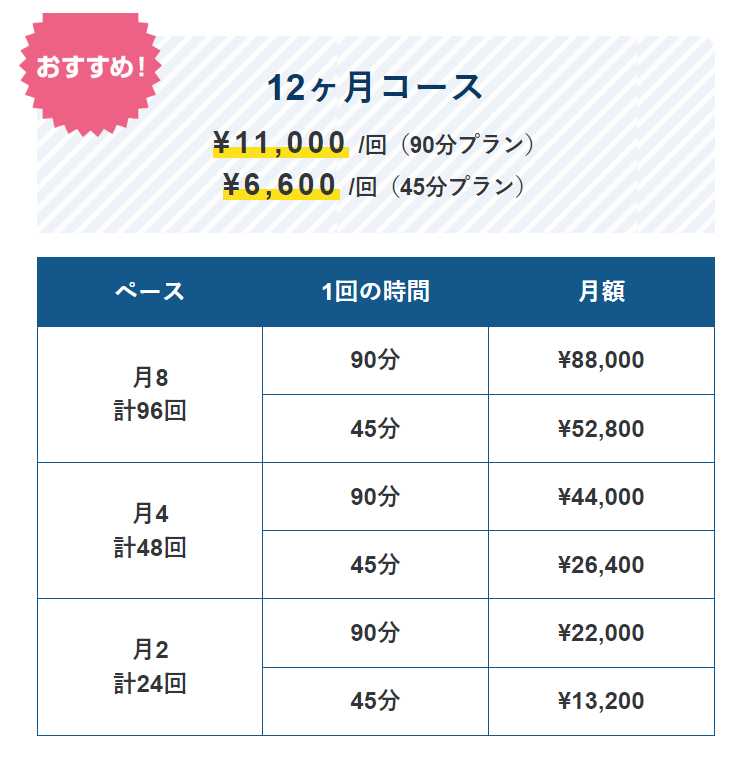Click the 45分 cell in 月2 row
Screen dimensions: 752x761
(x=375, y=701)
